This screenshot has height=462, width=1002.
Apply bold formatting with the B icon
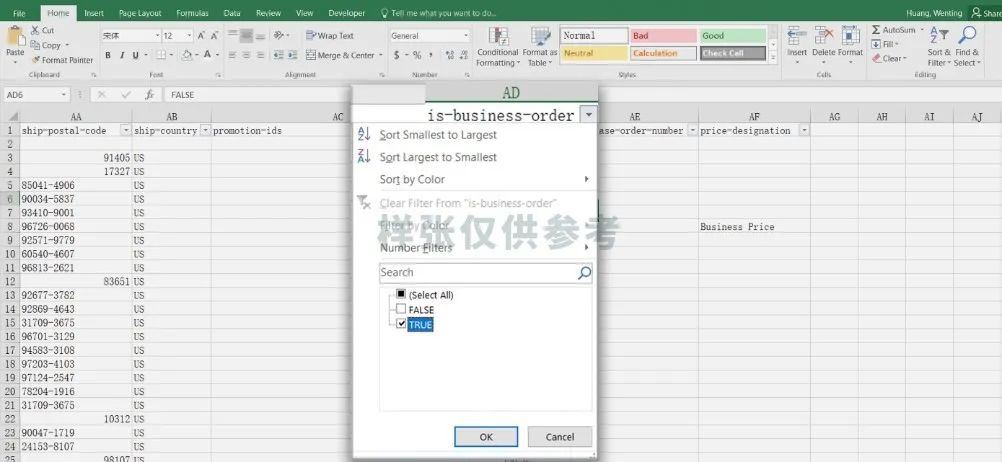pos(108,56)
